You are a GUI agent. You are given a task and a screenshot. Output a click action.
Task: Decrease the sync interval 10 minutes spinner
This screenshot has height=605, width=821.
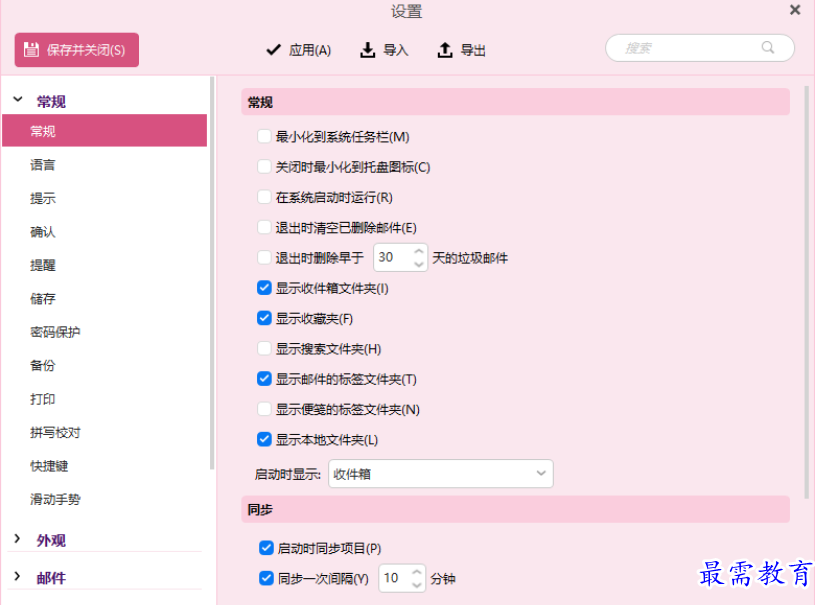pyautogui.click(x=416, y=585)
